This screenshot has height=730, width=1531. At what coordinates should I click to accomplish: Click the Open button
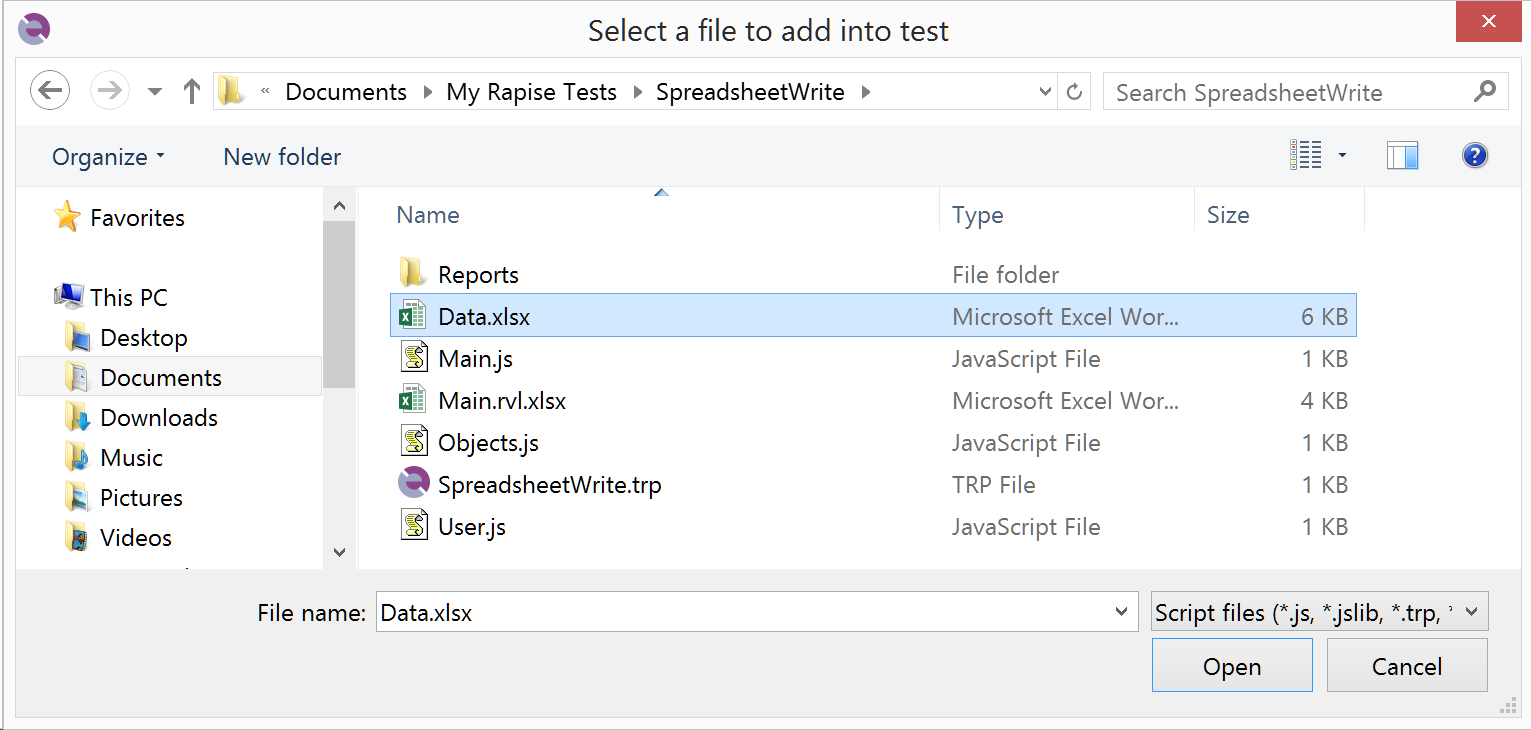pyautogui.click(x=1231, y=666)
